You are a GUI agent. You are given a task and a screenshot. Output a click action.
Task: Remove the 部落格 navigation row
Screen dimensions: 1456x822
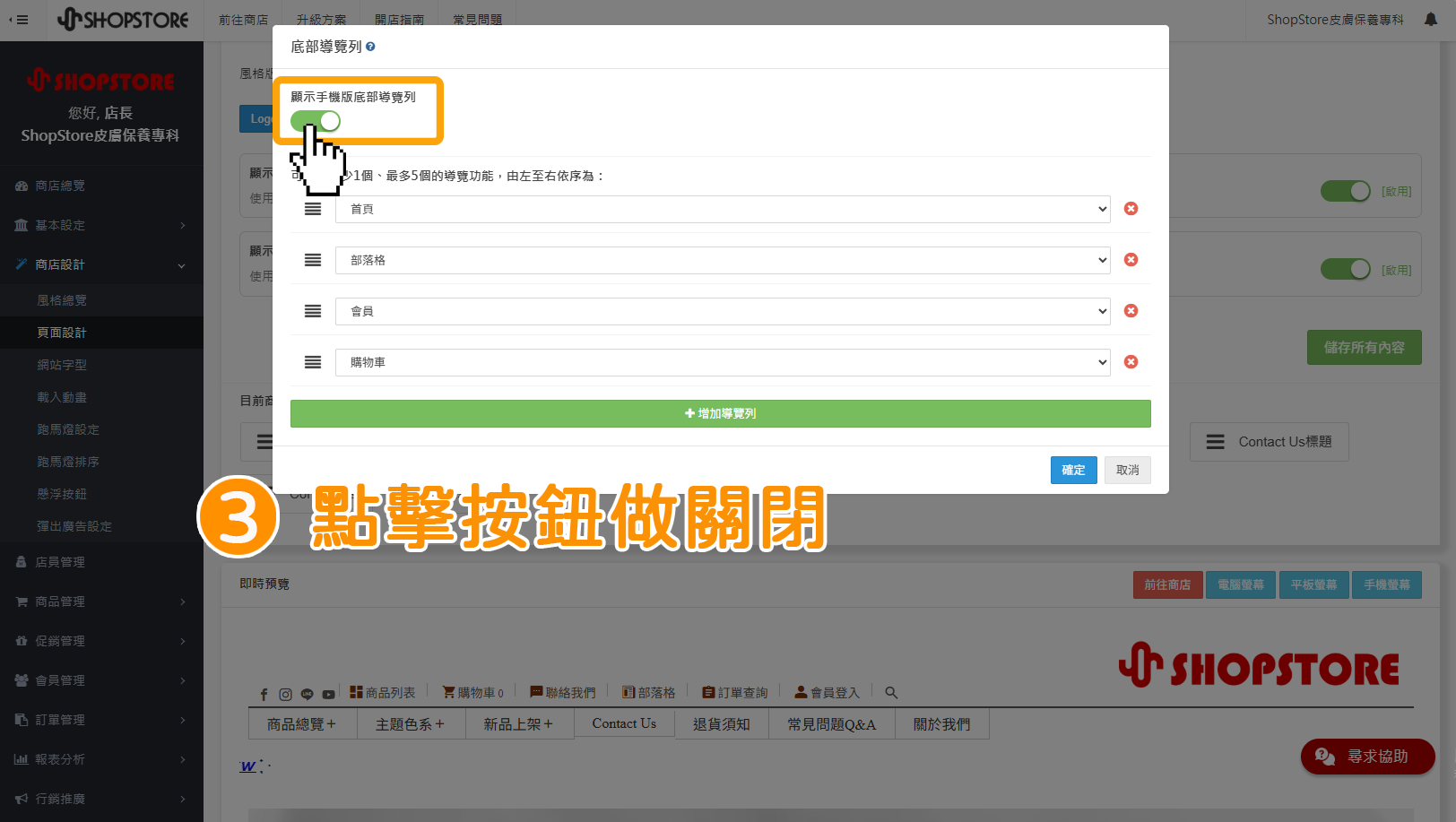pyautogui.click(x=1131, y=260)
